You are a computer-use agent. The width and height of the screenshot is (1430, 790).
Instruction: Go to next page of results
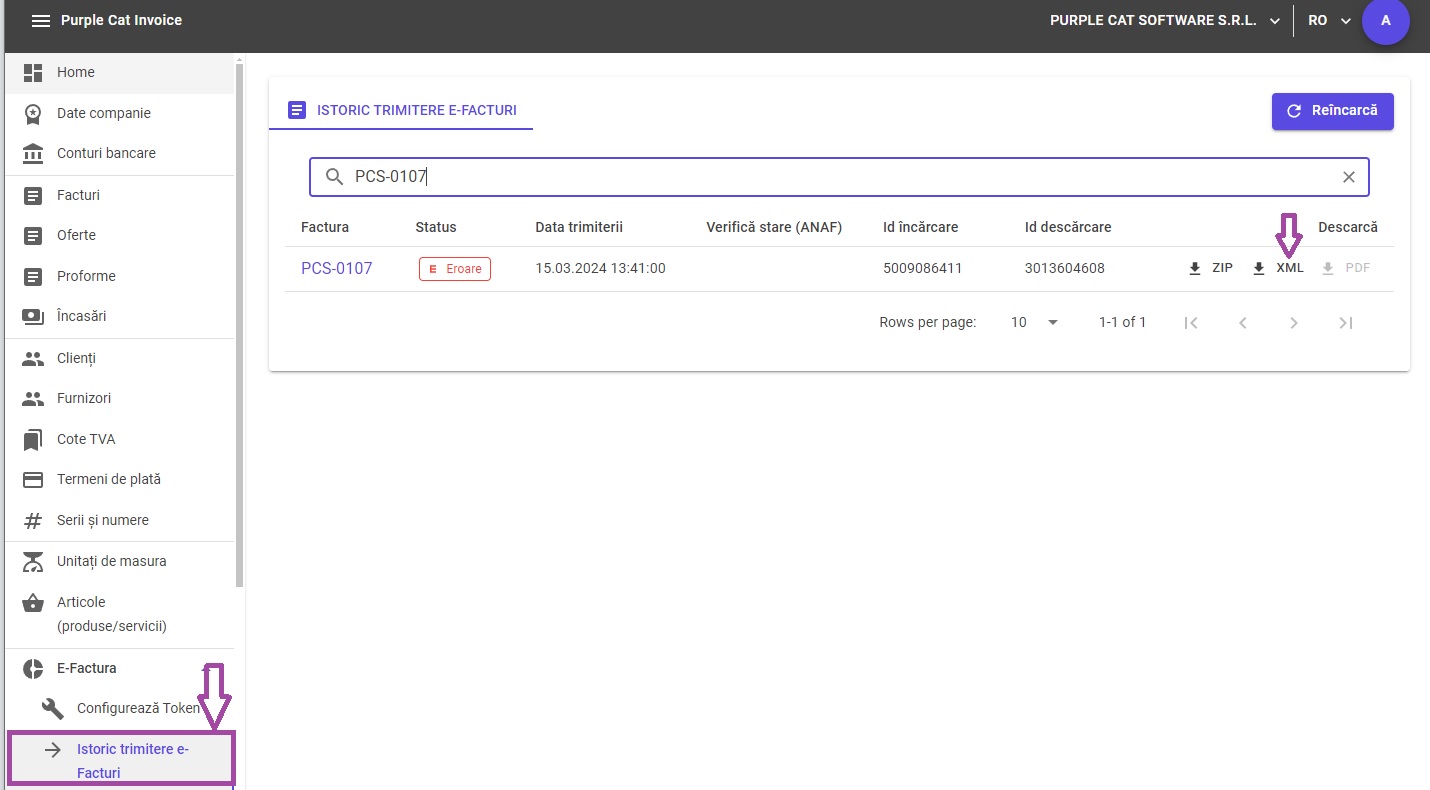coord(1293,322)
